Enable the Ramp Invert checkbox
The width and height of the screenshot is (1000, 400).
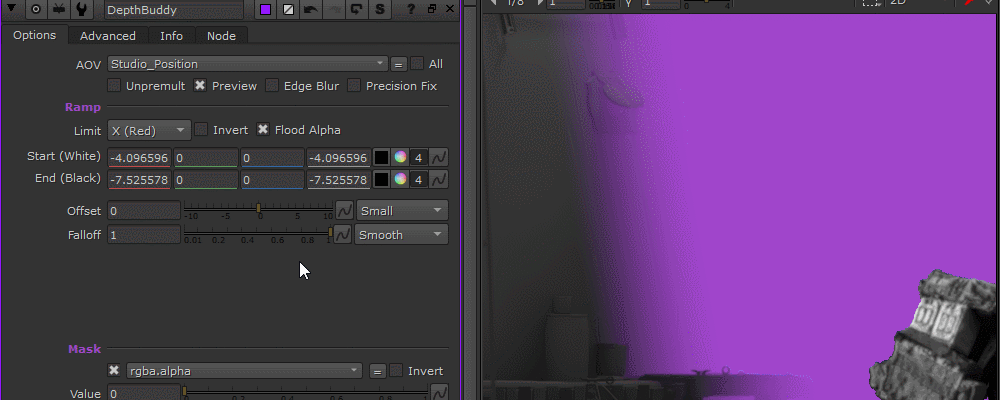201,130
